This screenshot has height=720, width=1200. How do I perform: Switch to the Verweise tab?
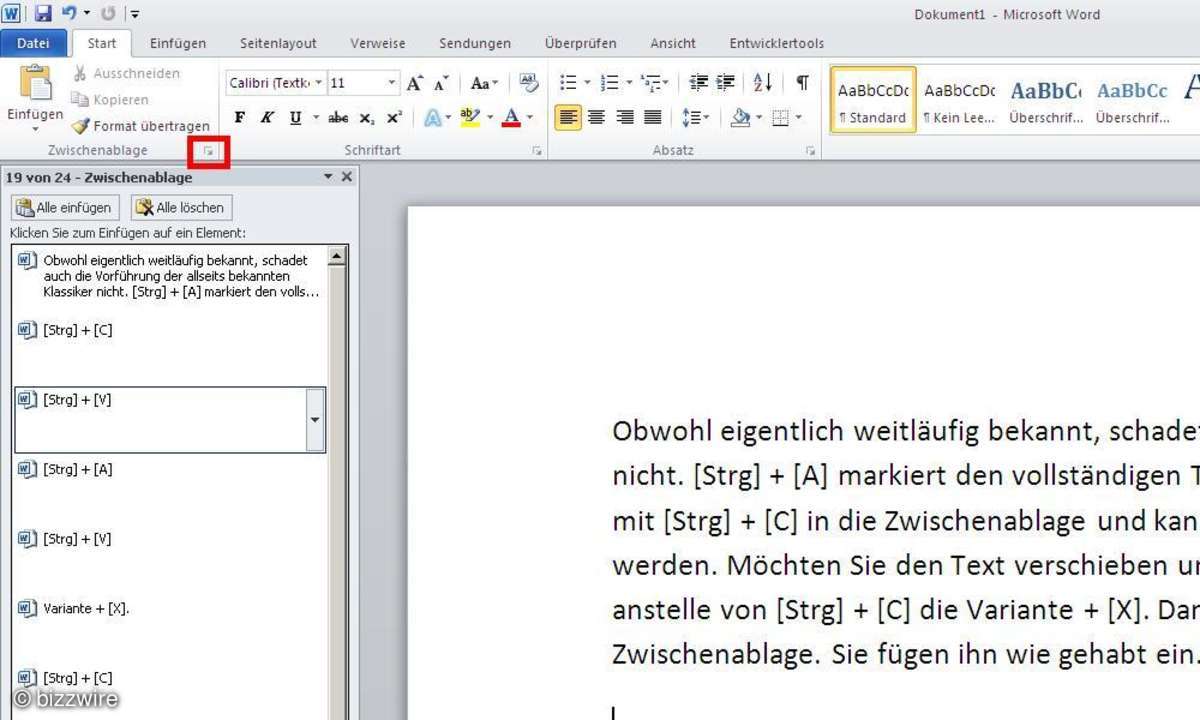pyautogui.click(x=378, y=43)
